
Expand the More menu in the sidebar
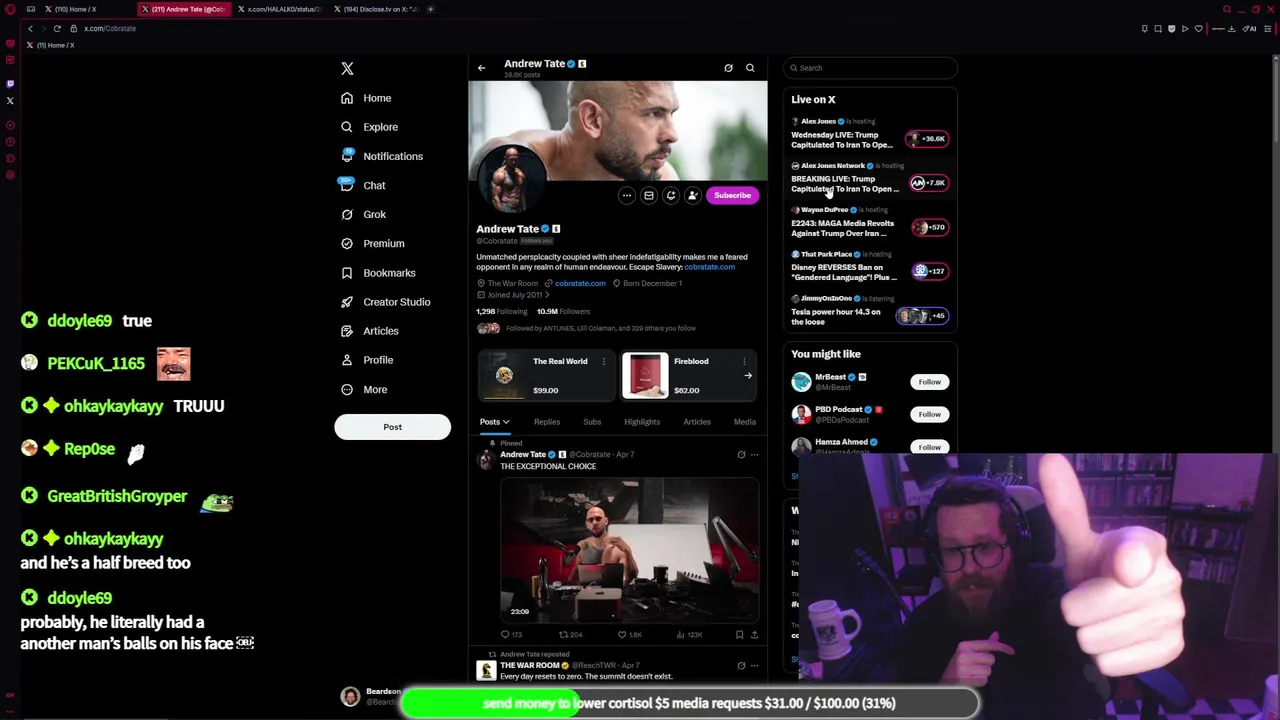[x=364, y=389]
